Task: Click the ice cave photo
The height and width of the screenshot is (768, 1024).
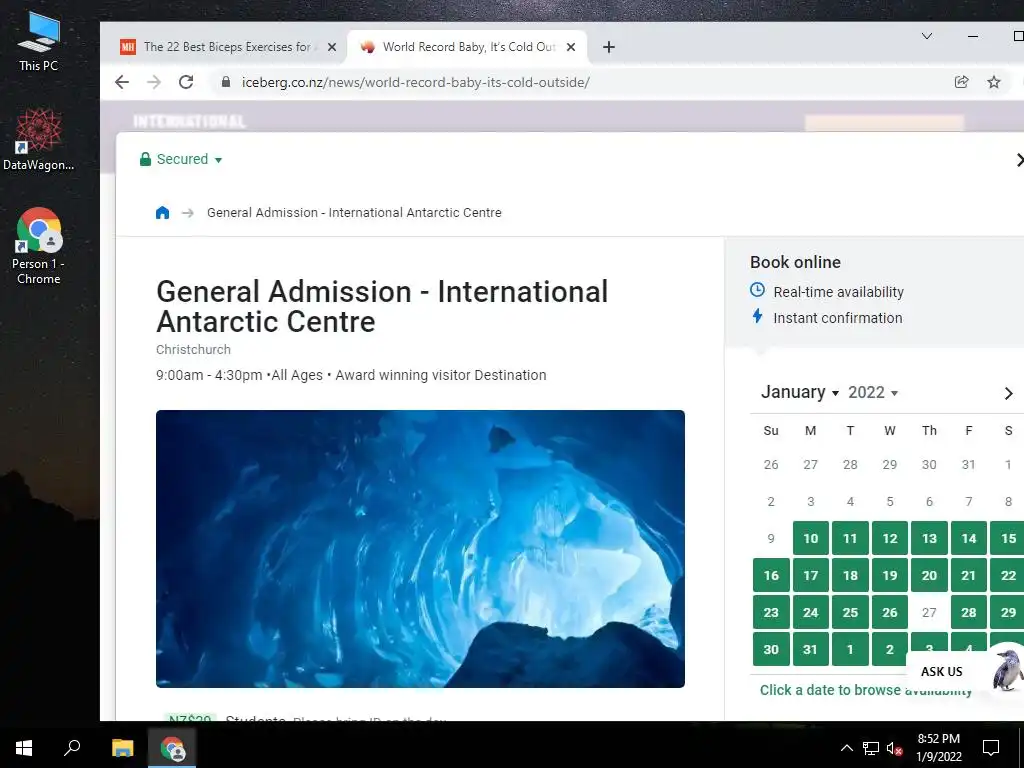Action: (420, 549)
